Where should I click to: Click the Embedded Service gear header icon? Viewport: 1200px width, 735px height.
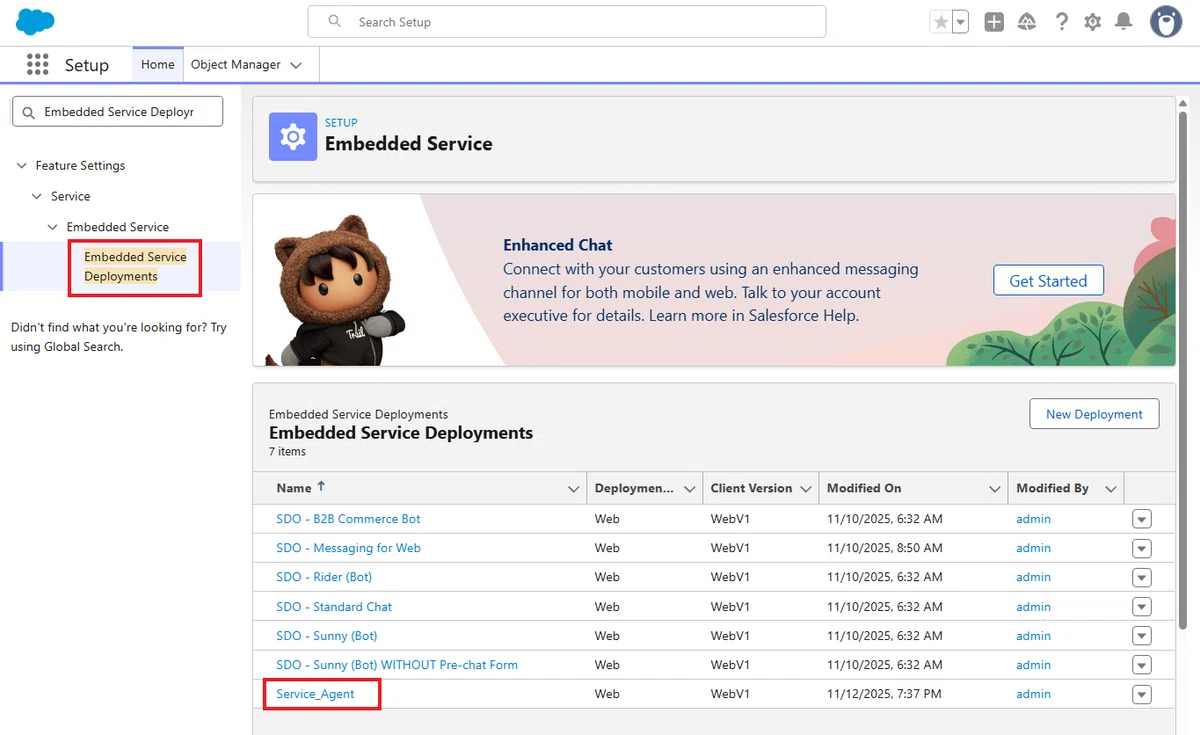coord(293,137)
